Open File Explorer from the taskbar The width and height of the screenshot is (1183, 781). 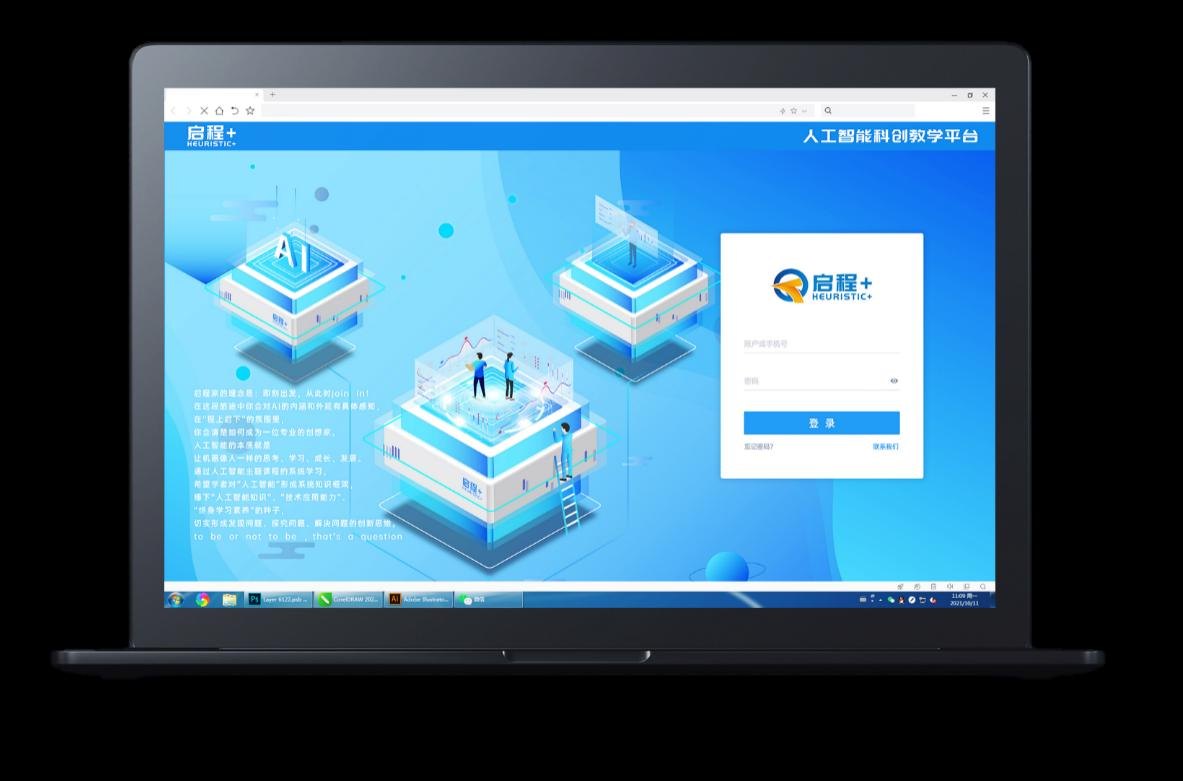tap(229, 600)
